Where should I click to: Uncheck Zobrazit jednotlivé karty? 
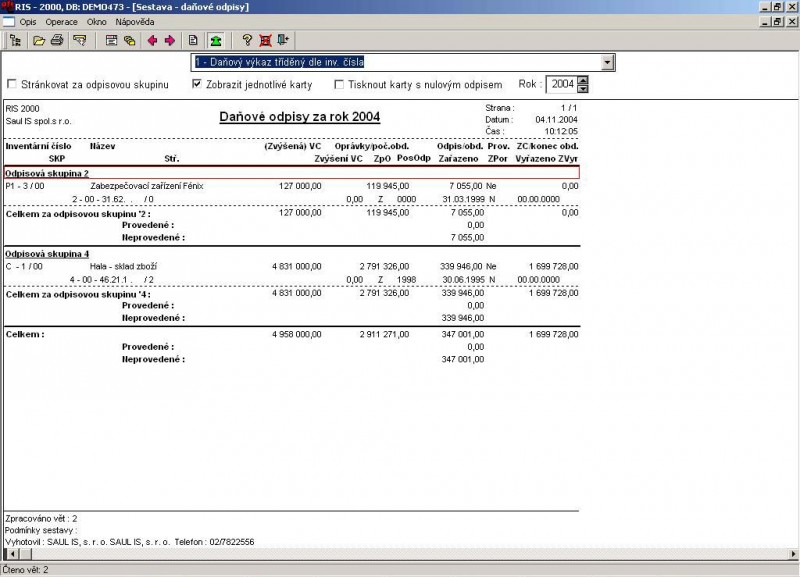(x=197, y=85)
